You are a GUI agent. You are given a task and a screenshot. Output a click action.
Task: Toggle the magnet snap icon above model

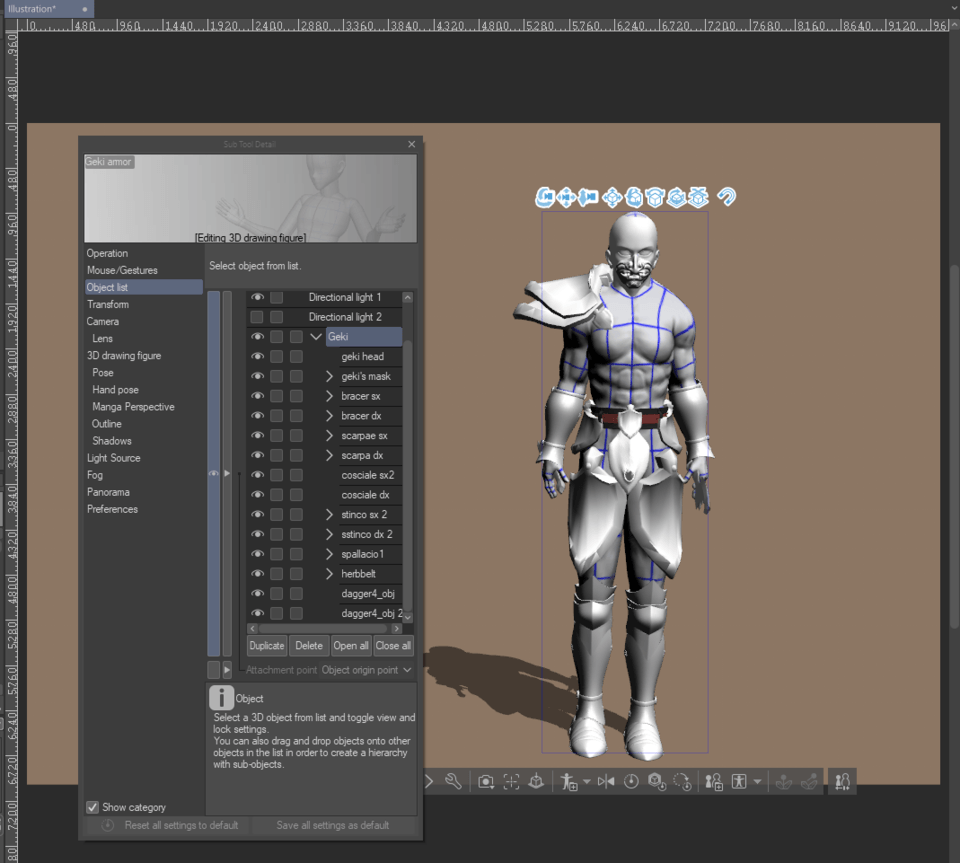tap(727, 196)
